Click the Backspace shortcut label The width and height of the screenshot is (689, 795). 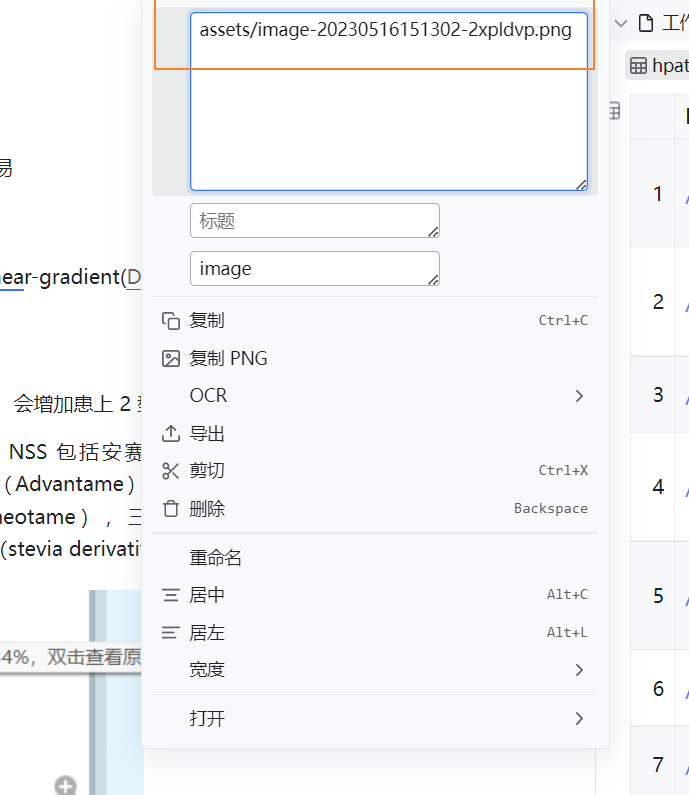point(551,509)
